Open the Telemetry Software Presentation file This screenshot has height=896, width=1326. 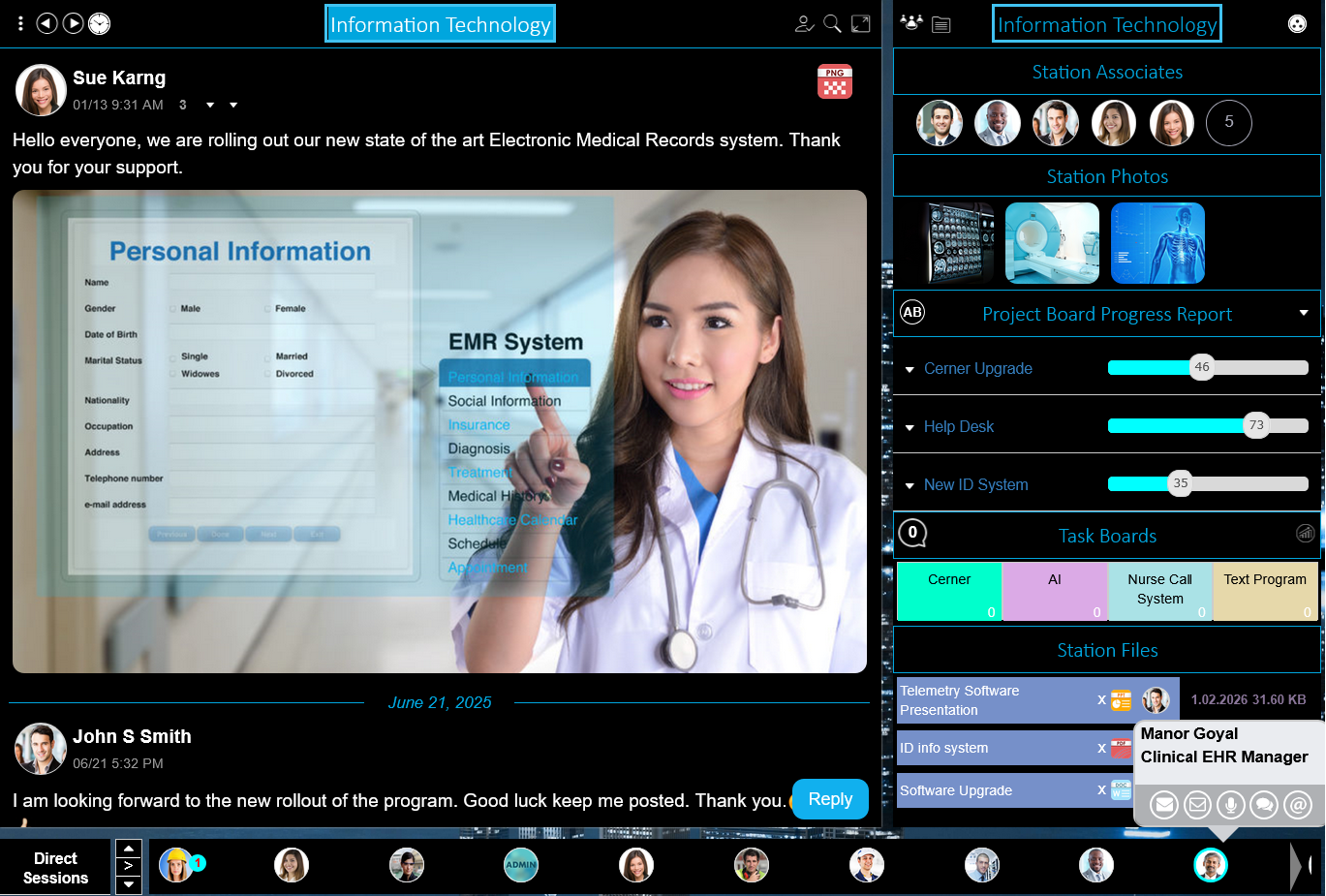[993, 700]
